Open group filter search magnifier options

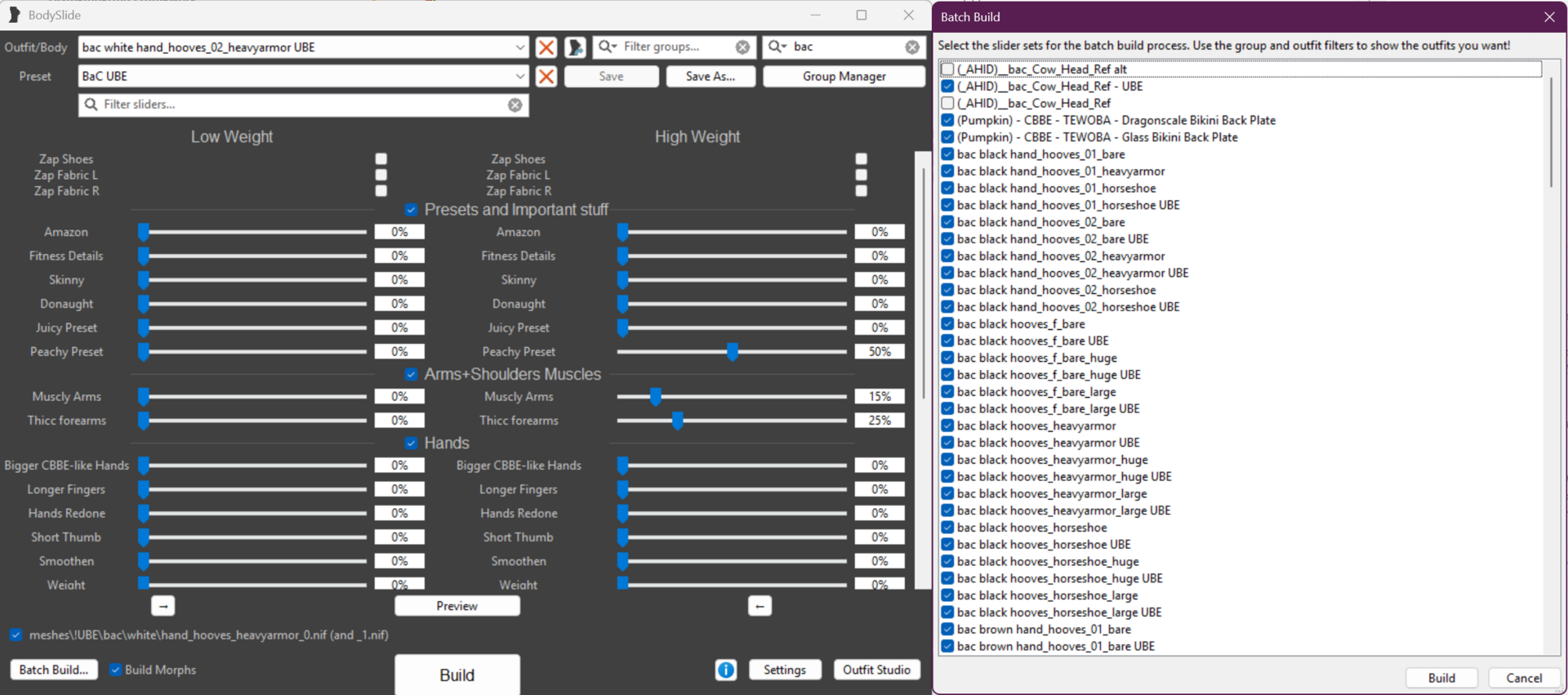(x=608, y=47)
